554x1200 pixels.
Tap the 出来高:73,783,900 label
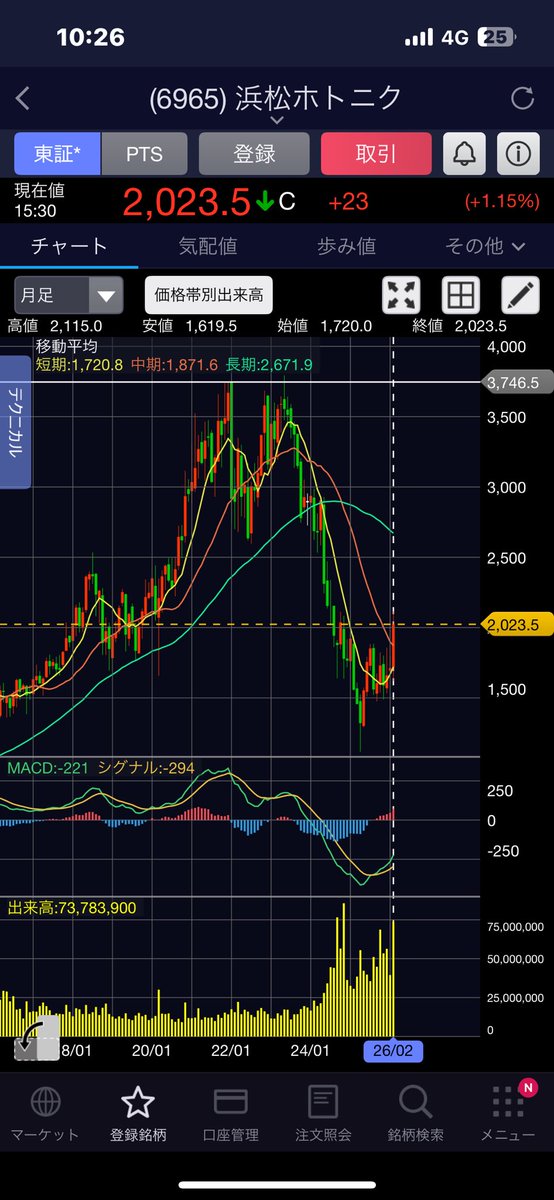(72, 907)
